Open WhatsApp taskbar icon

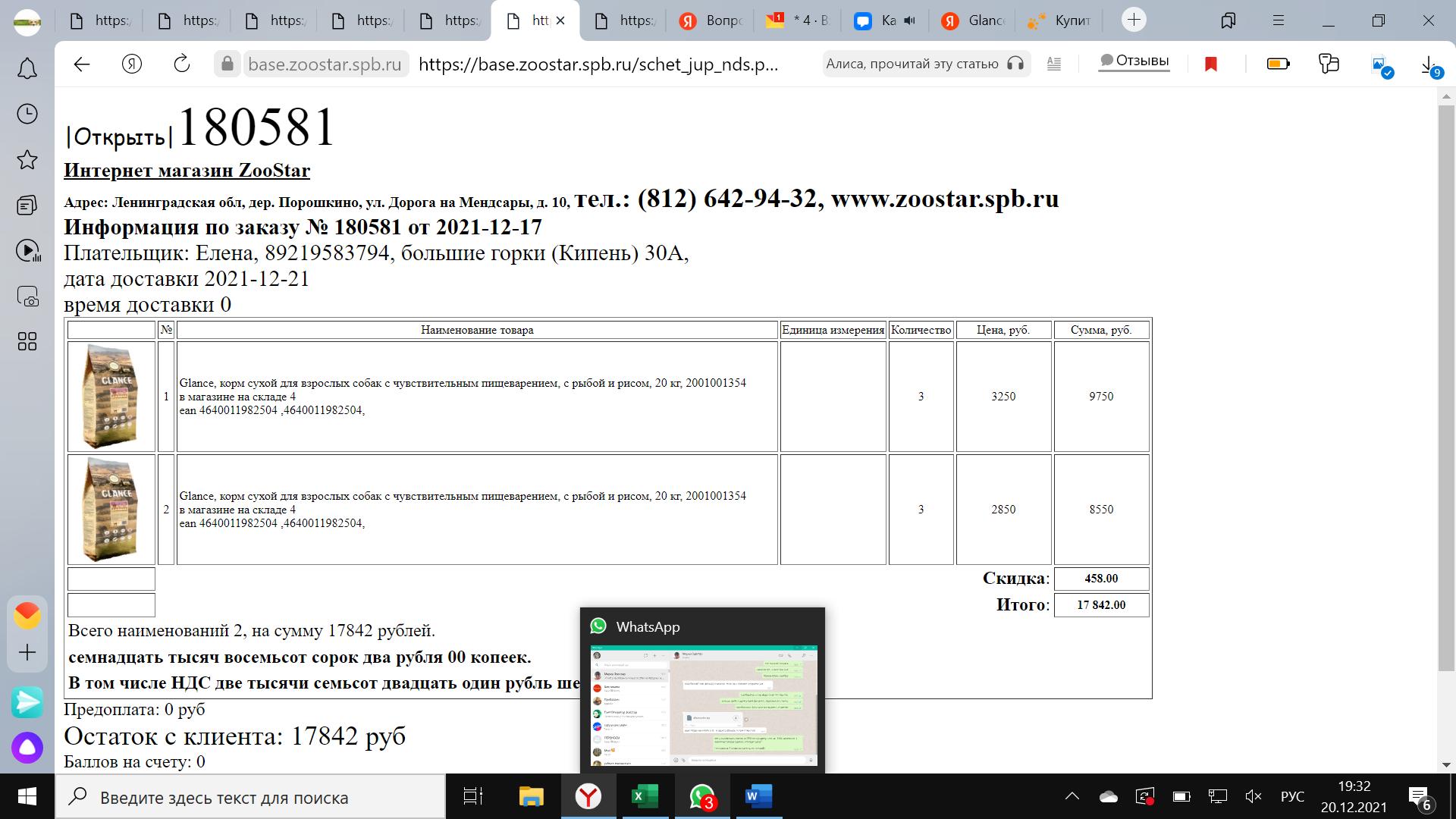[x=702, y=797]
